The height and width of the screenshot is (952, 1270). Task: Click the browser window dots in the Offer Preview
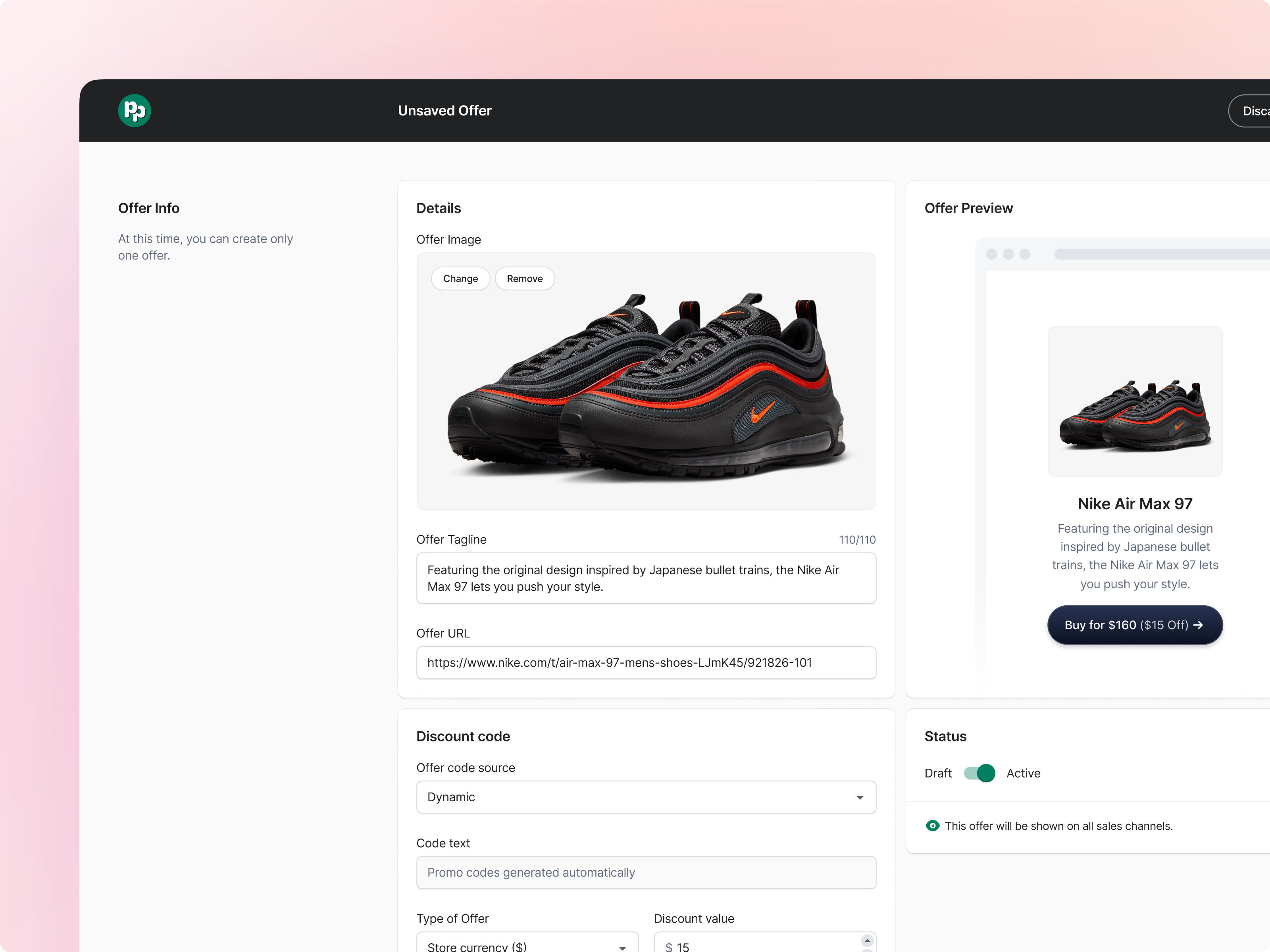(1009, 253)
